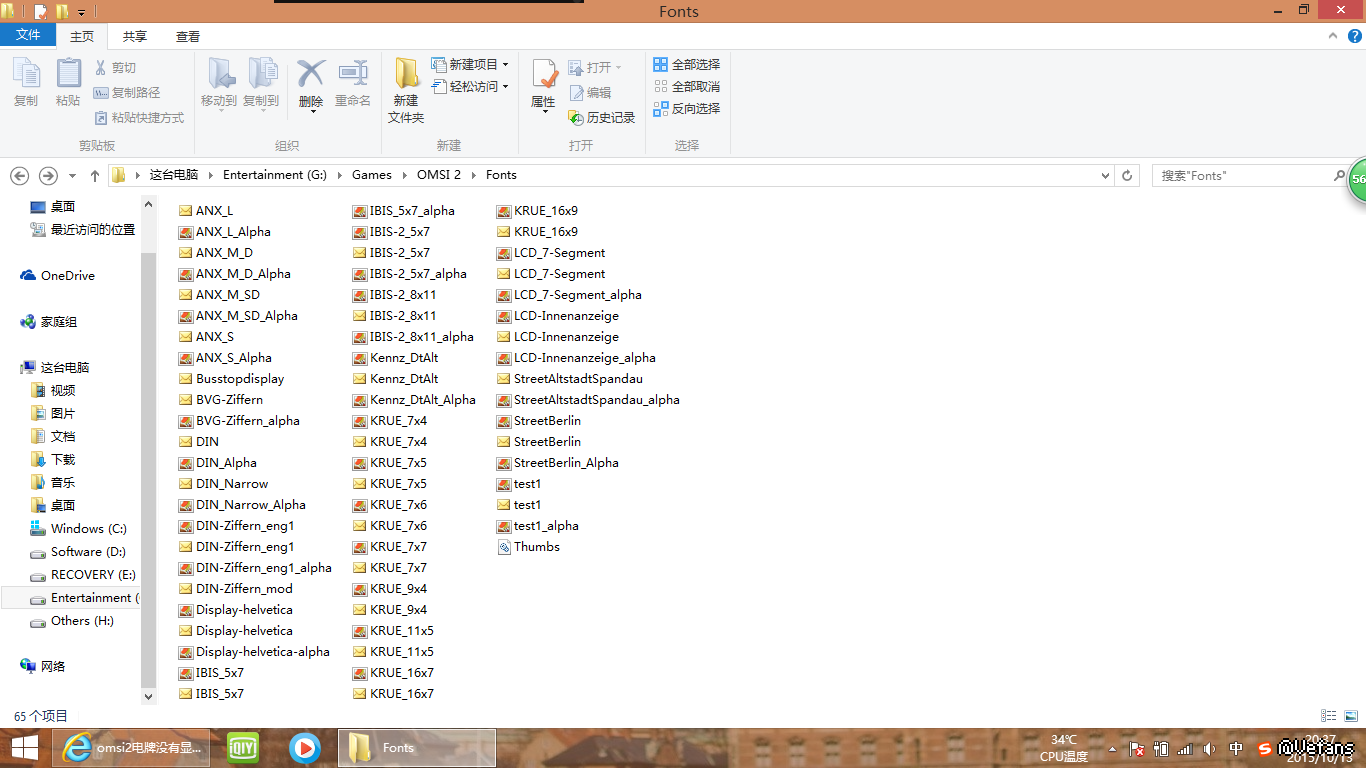Open the recent locations dropdown arrow
Screen dimensions: 1366x768
[x=72, y=176]
